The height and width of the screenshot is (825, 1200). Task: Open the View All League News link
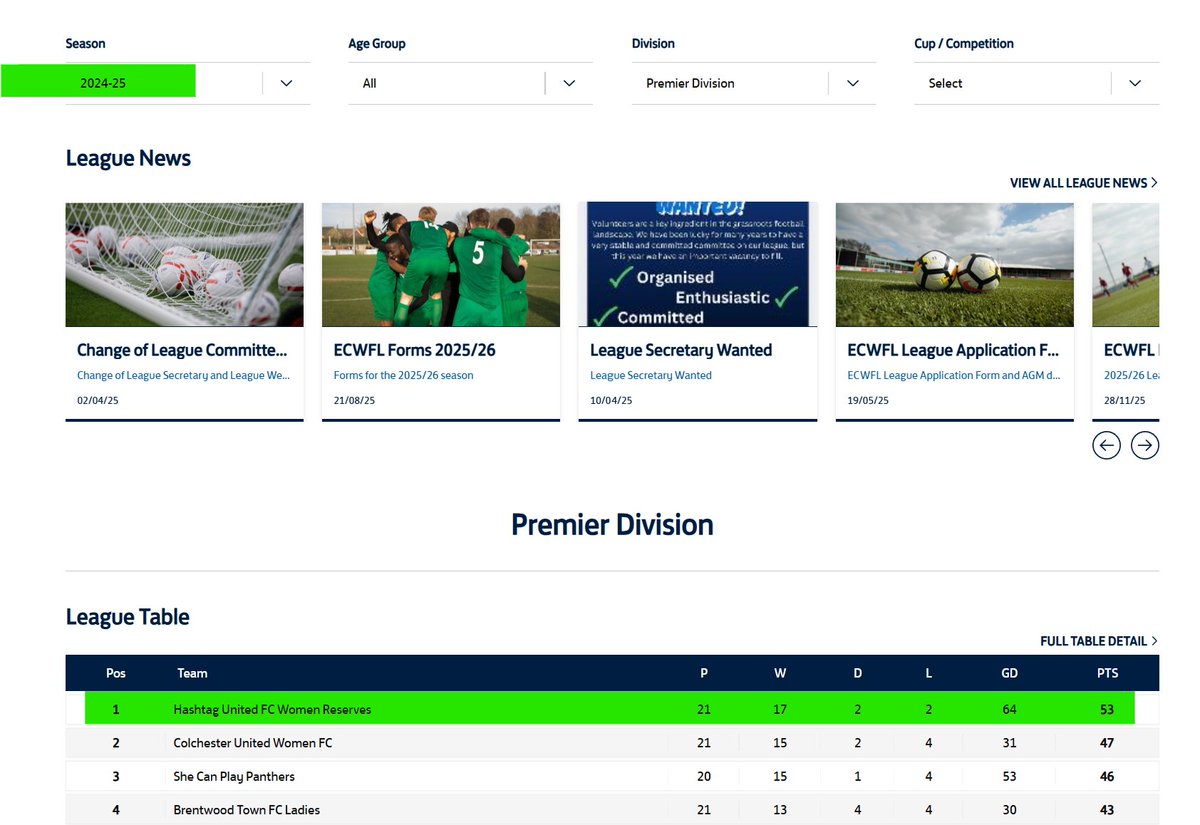1084,183
